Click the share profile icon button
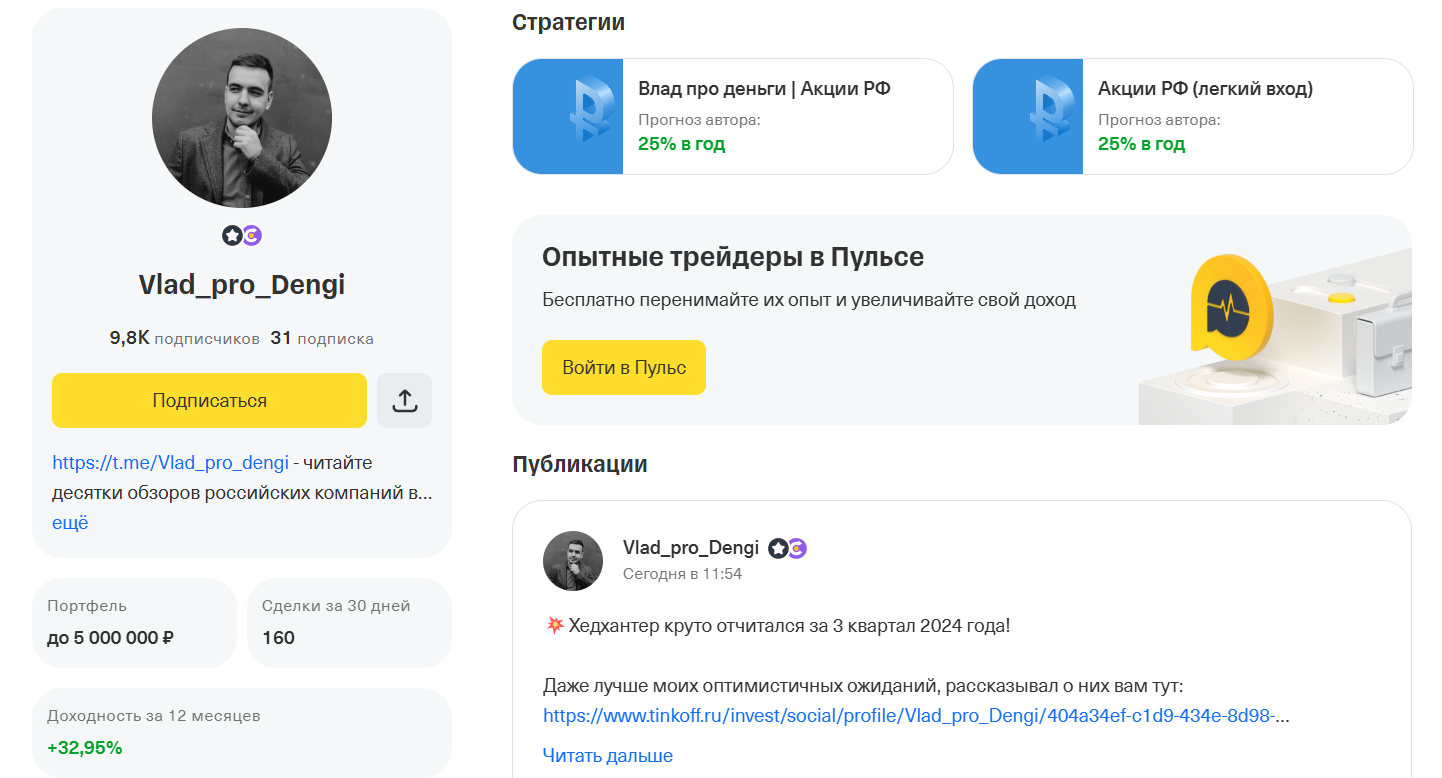Image resolution: width=1442 pixels, height=778 pixels. click(x=404, y=400)
